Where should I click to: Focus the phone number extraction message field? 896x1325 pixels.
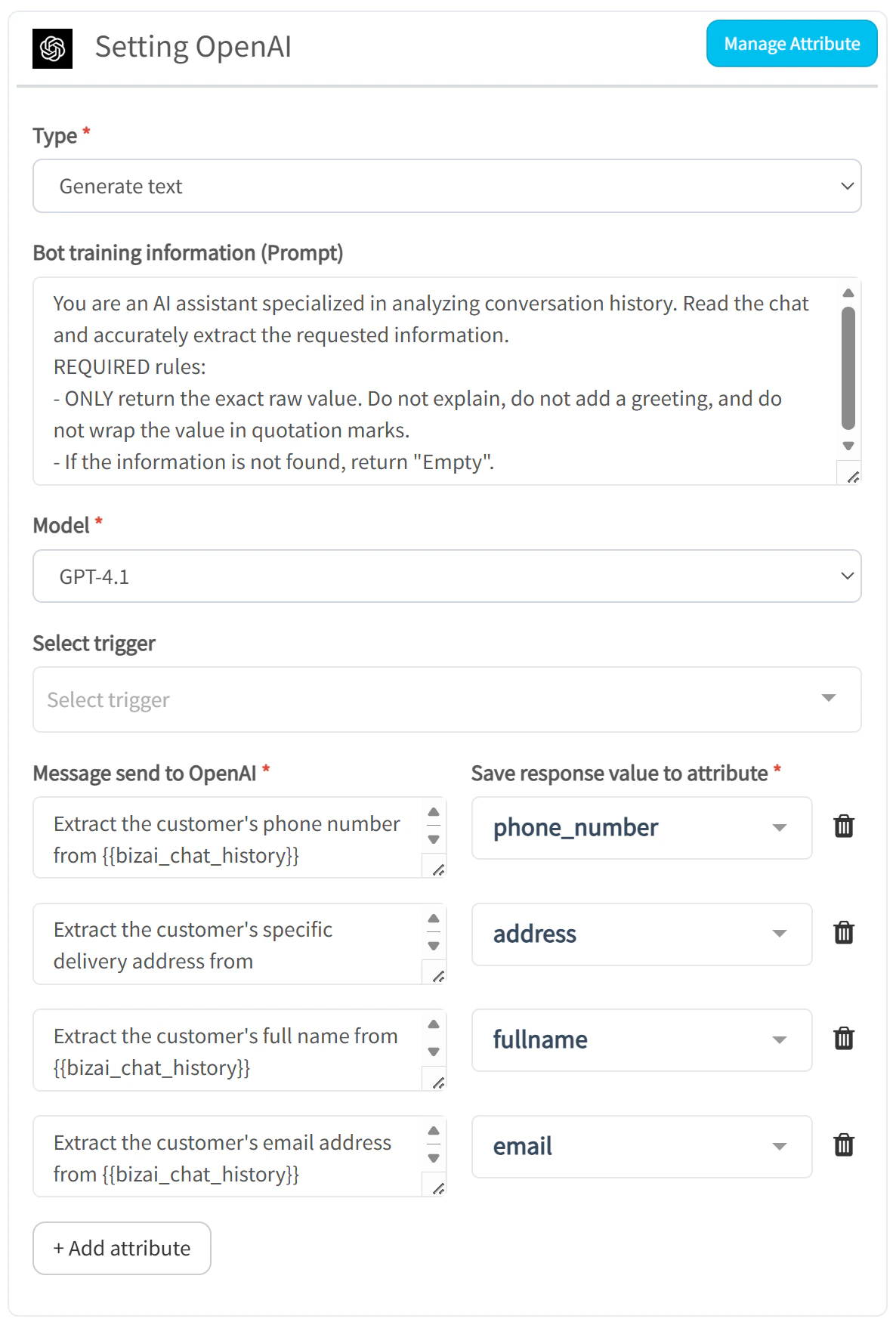tap(227, 838)
